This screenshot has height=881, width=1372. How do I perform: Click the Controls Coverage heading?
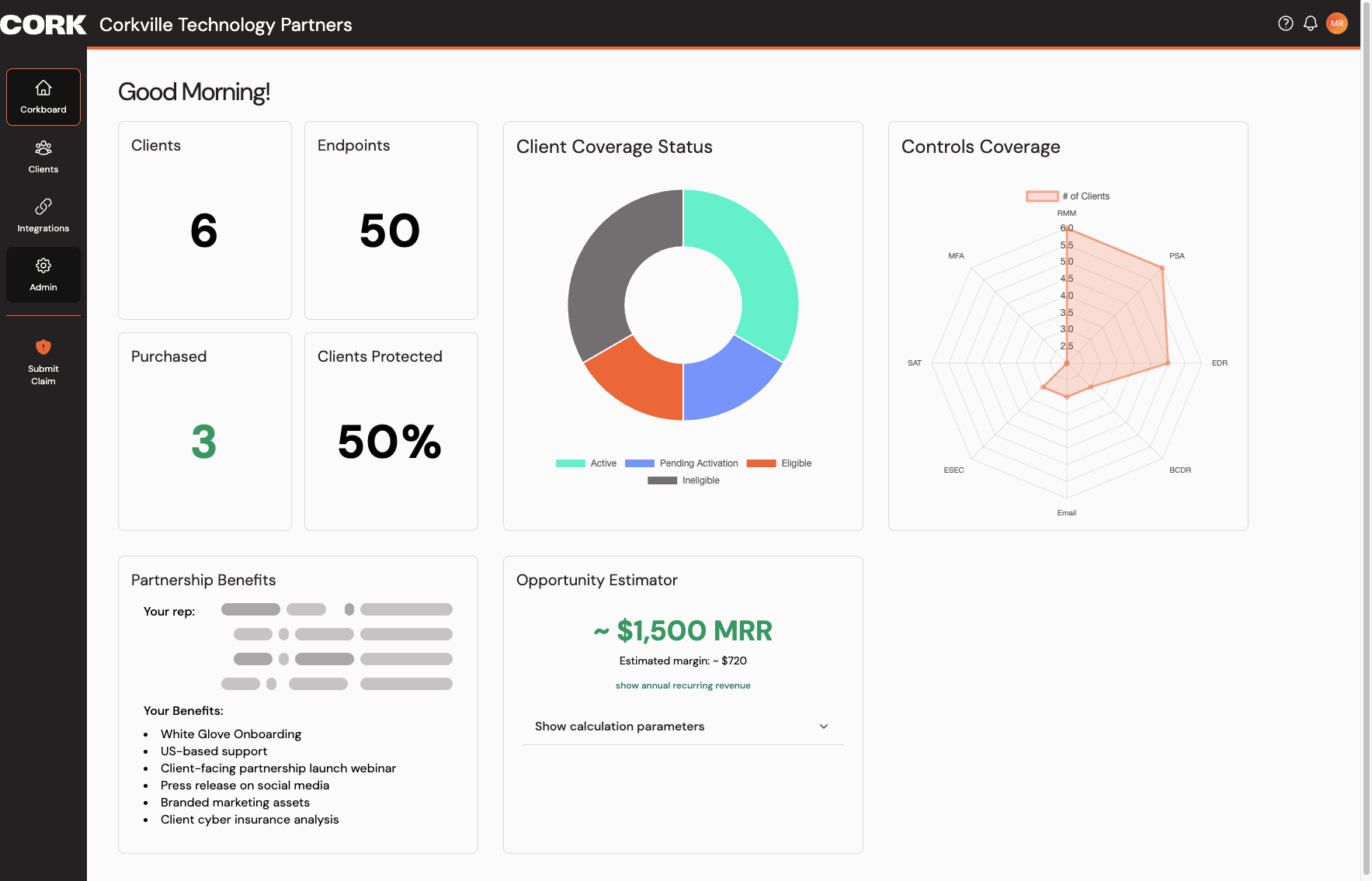(981, 147)
